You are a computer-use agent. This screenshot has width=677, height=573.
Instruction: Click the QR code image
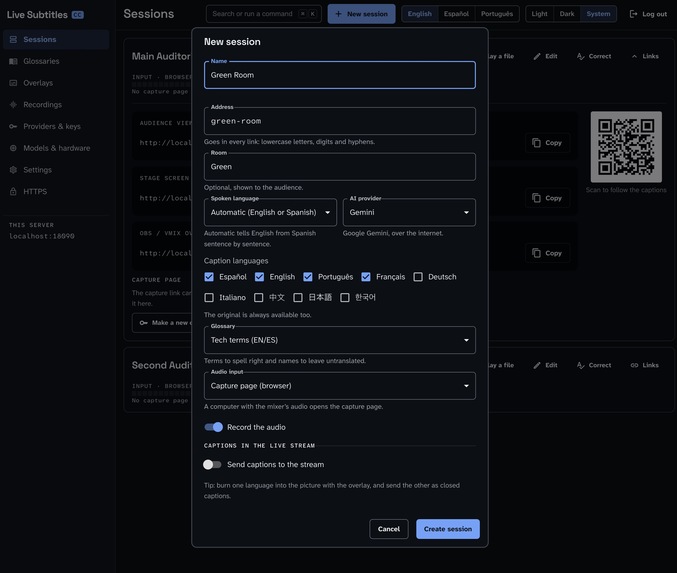click(x=626, y=147)
